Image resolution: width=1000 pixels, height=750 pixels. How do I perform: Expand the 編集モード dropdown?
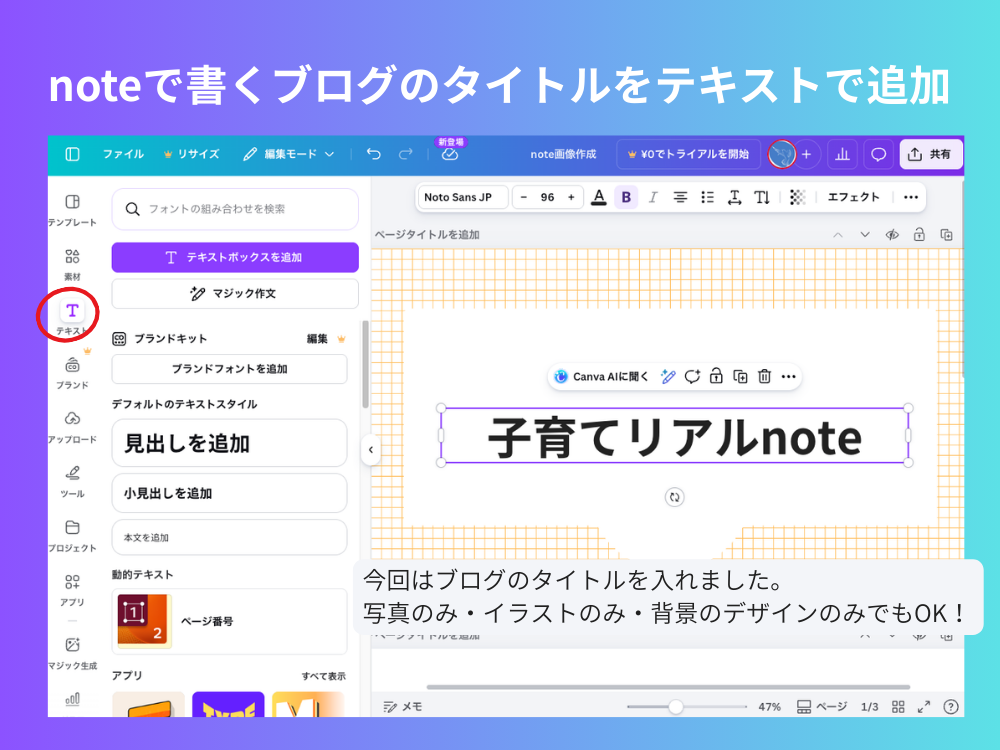[290, 154]
